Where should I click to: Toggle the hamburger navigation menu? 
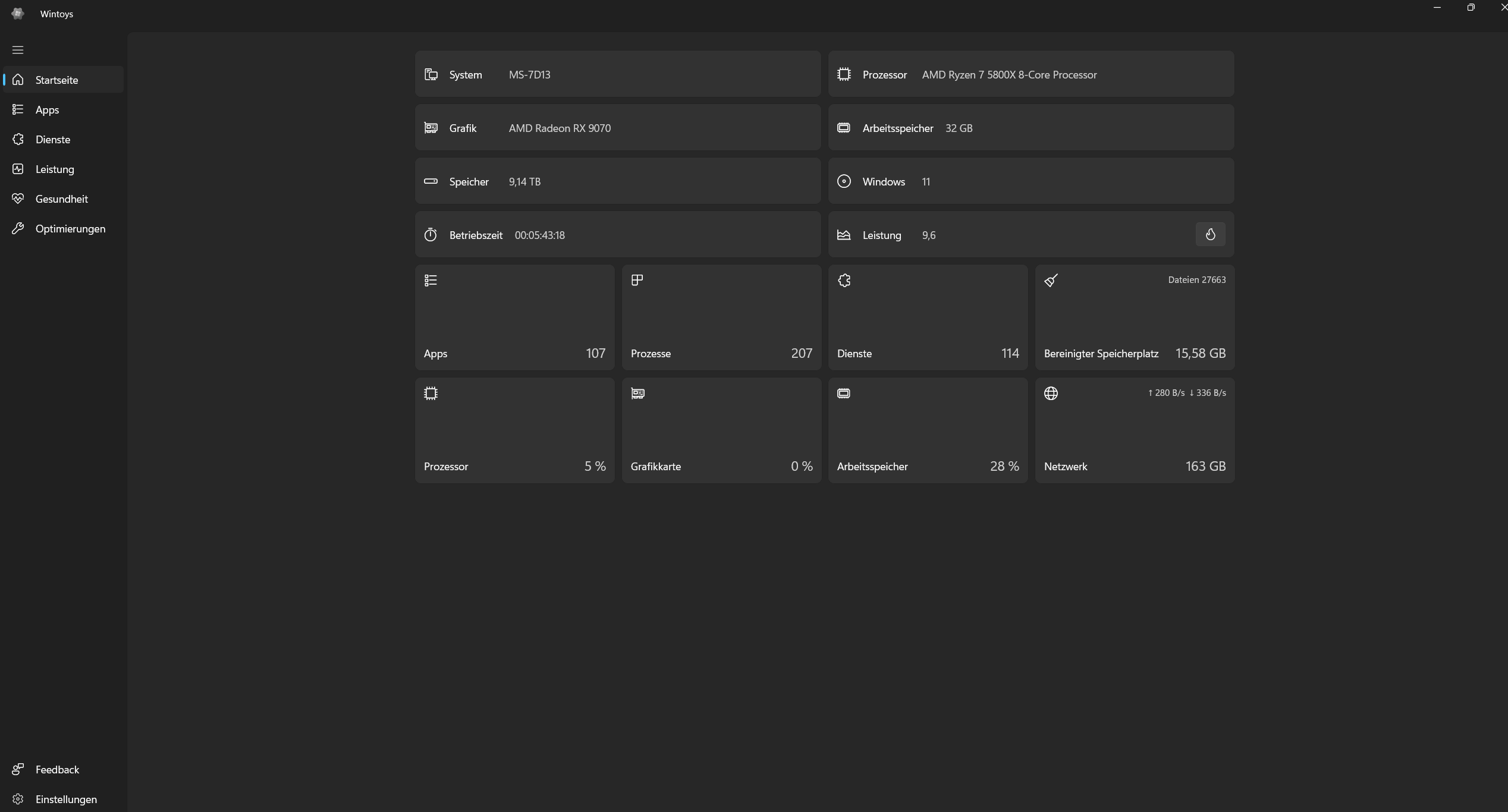point(18,50)
